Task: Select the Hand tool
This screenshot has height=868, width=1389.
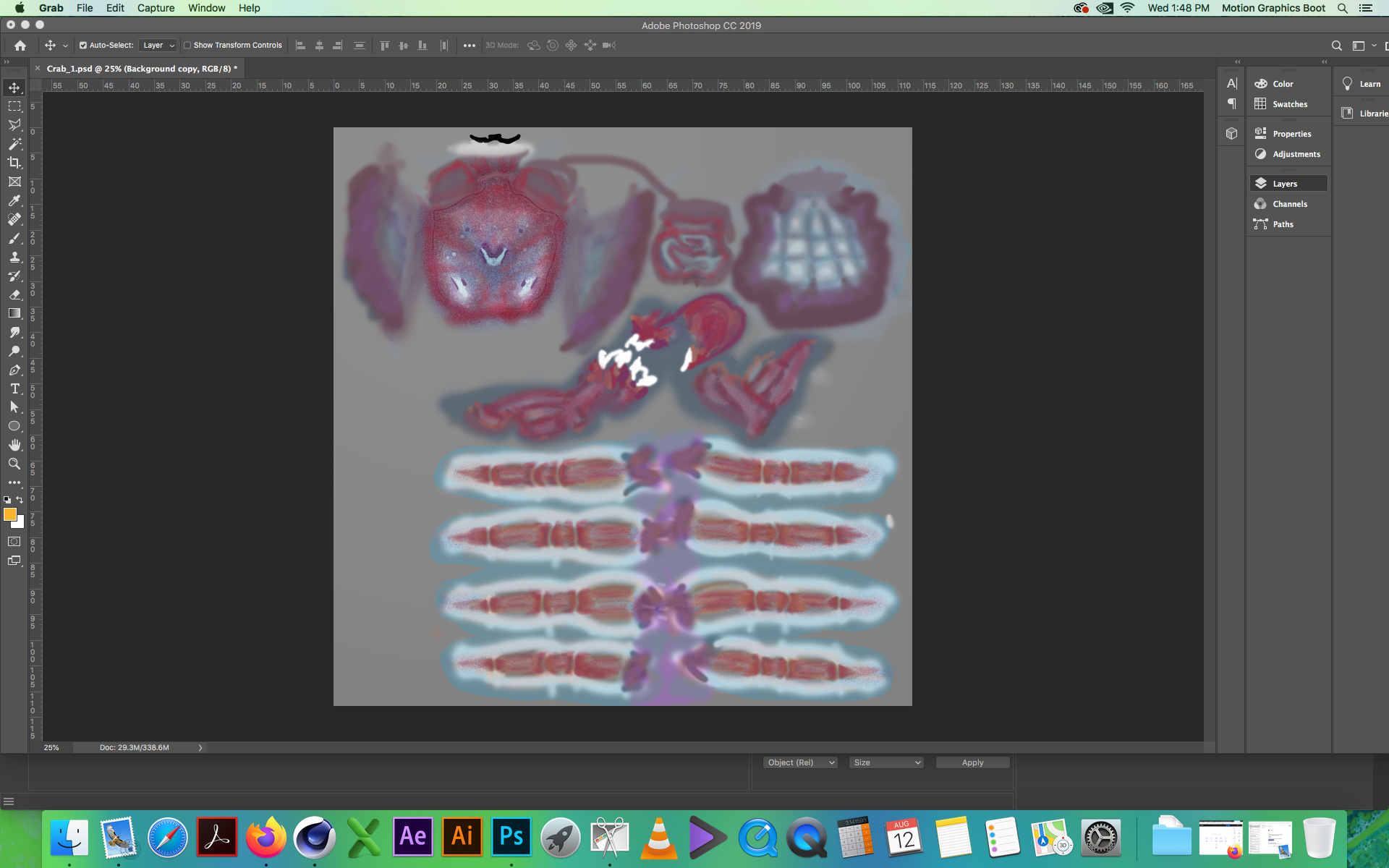Action: point(14,445)
